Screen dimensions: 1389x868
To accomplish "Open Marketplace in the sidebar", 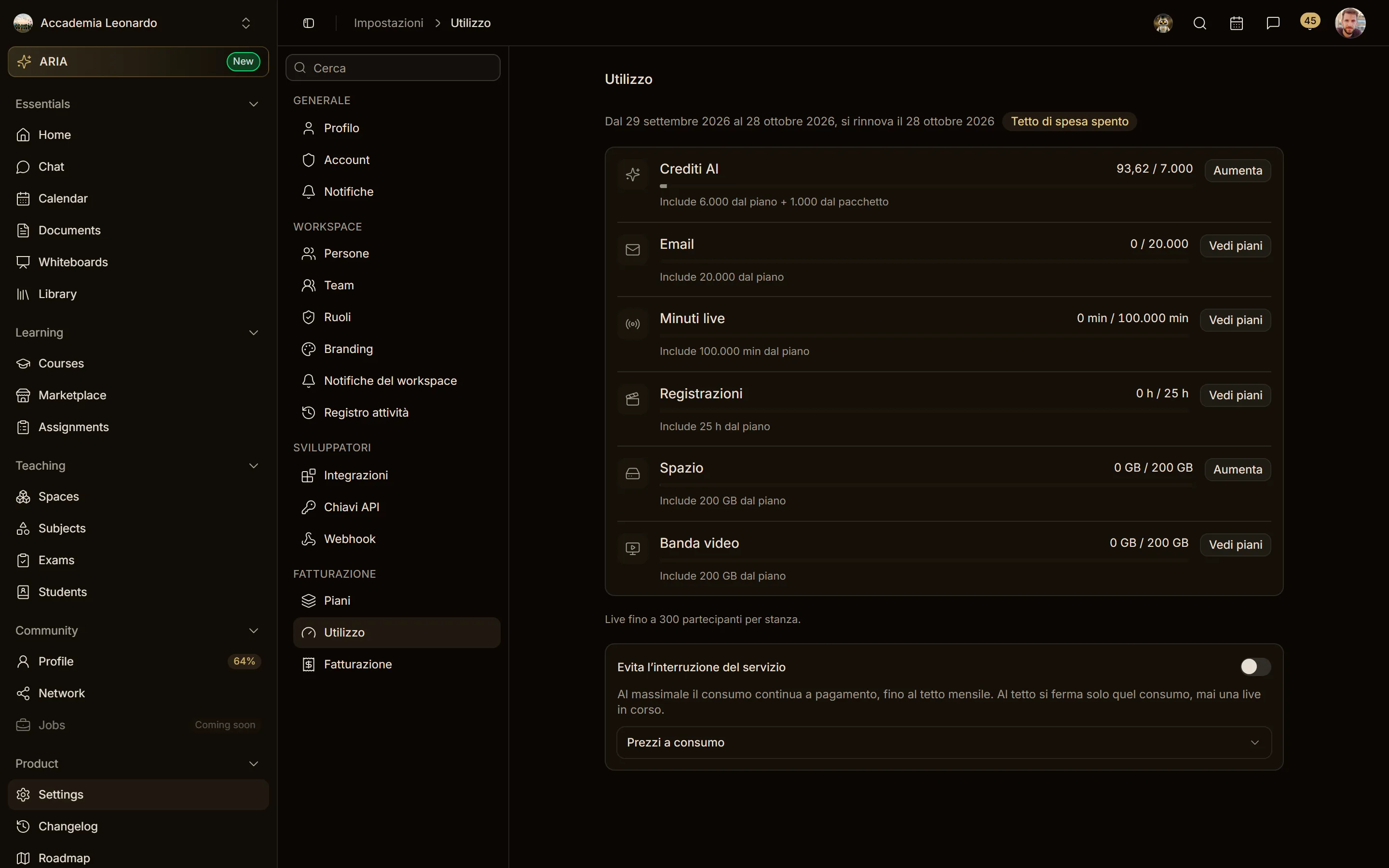I will point(138,395).
